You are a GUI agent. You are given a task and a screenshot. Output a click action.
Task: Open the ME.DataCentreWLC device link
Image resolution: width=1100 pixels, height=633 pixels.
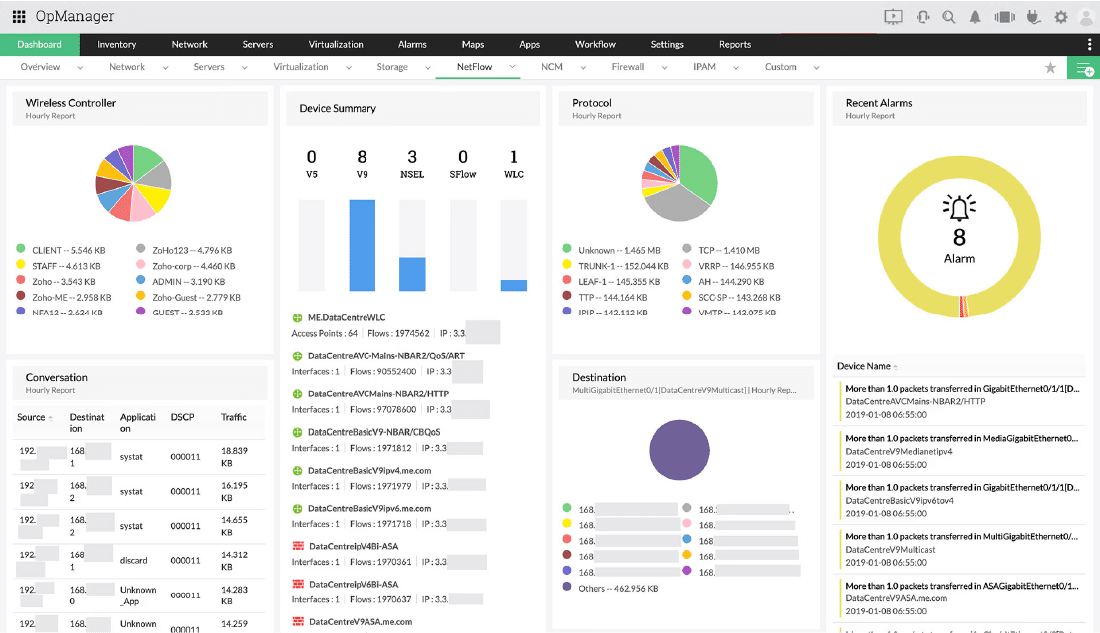(x=347, y=317)
